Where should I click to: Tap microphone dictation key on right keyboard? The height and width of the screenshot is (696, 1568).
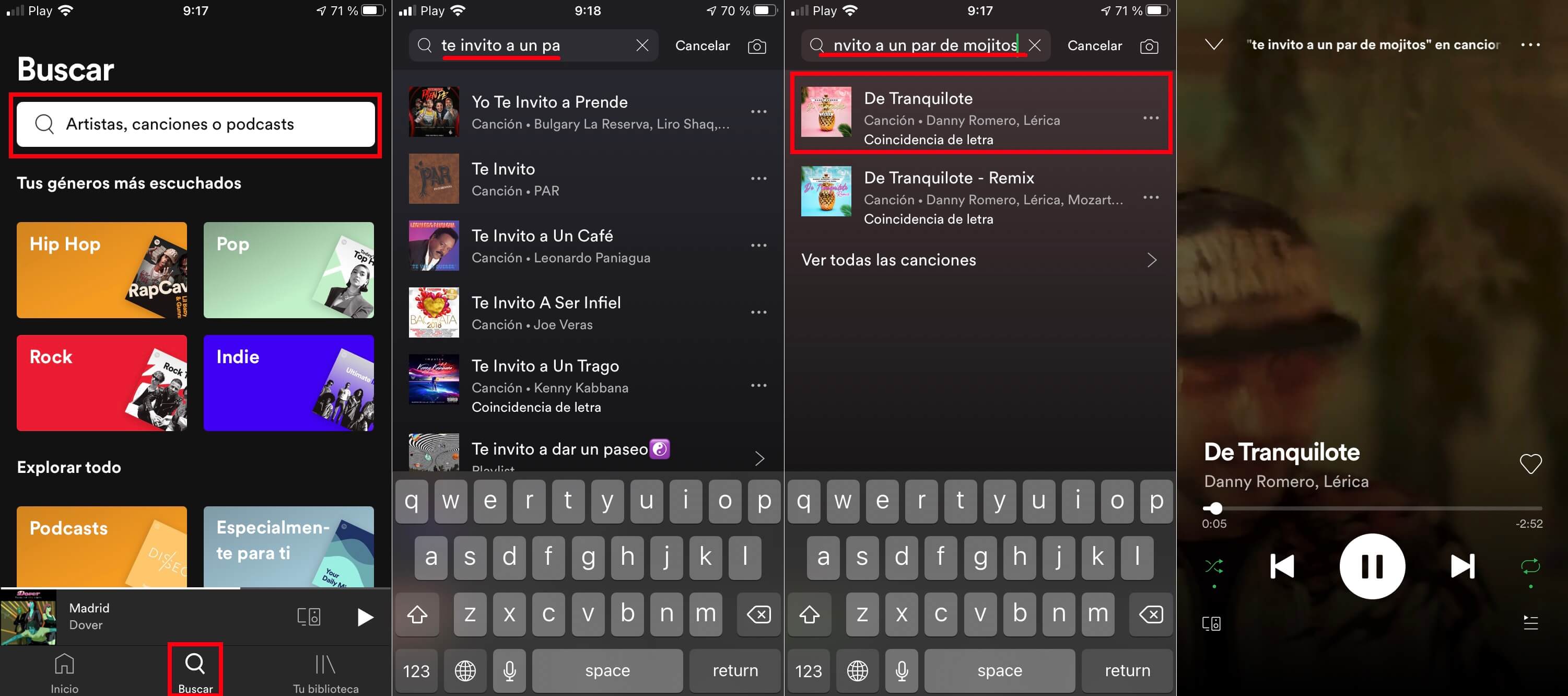[902, 670]
